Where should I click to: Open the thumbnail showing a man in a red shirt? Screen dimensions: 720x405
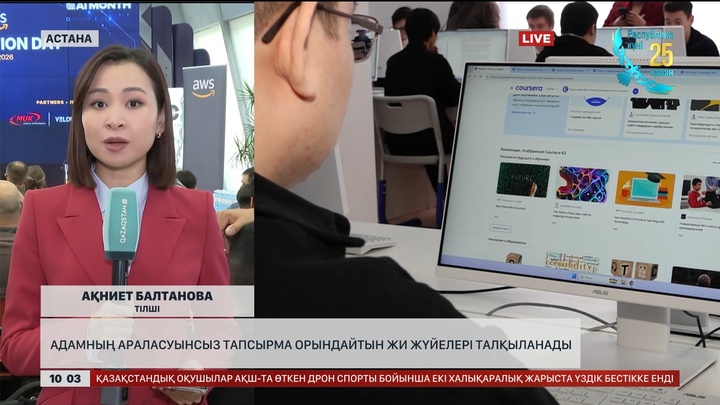[701, 192]
